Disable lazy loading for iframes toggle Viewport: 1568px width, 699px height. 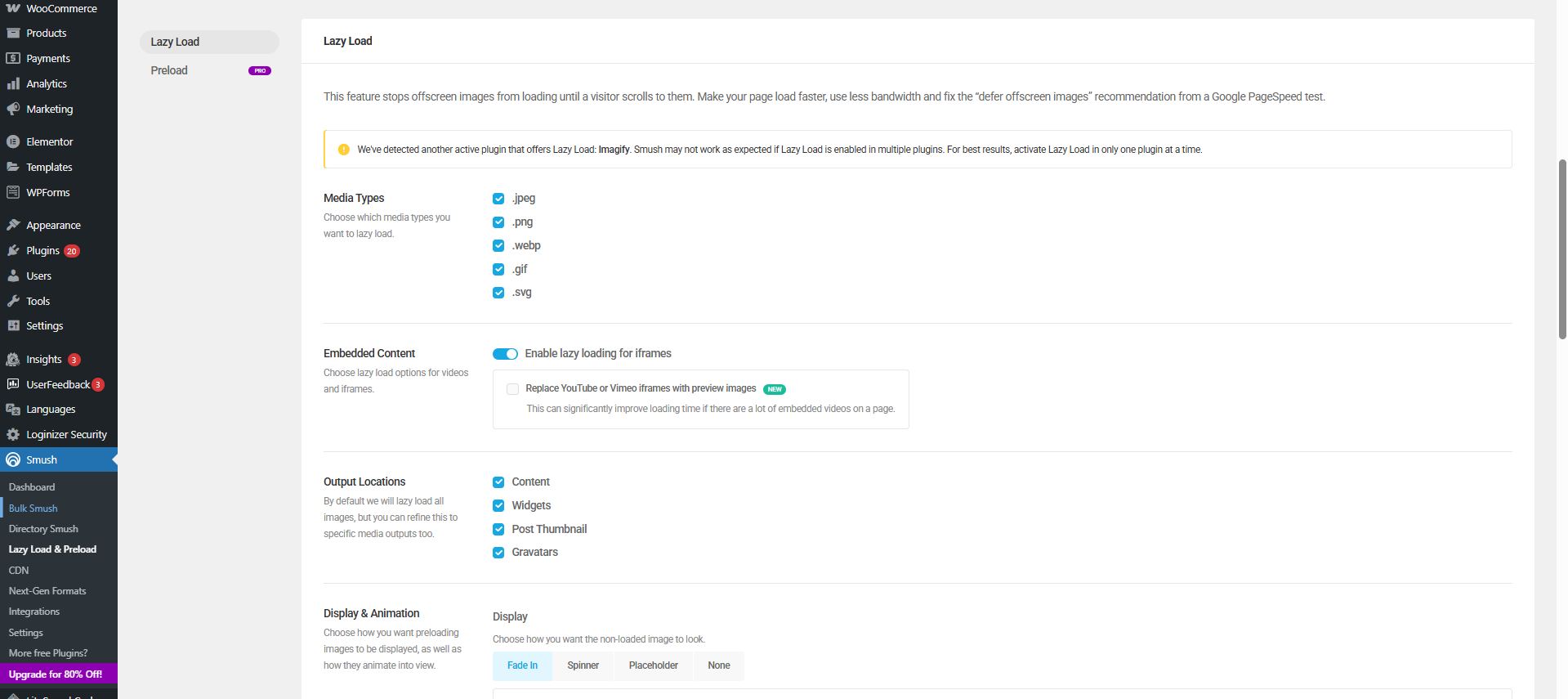(505, 354)
